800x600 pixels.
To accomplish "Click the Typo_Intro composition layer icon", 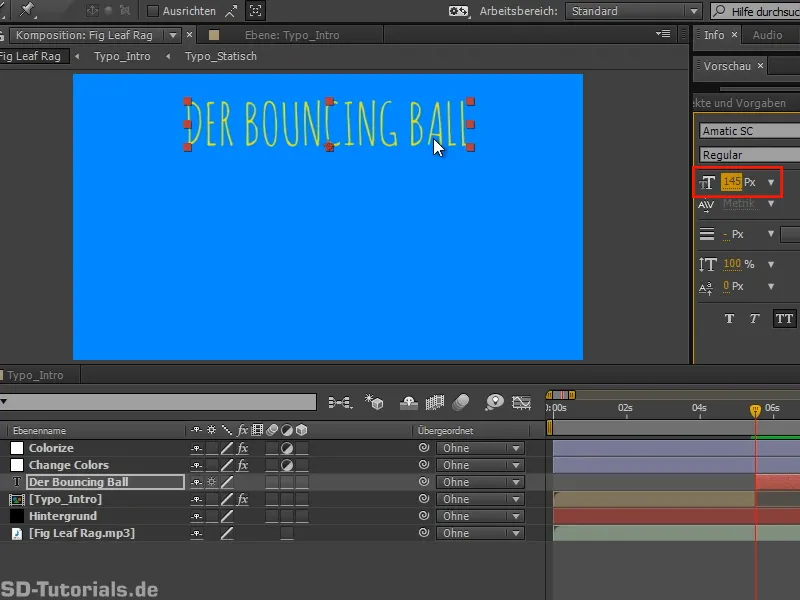I will click(17, 499).
